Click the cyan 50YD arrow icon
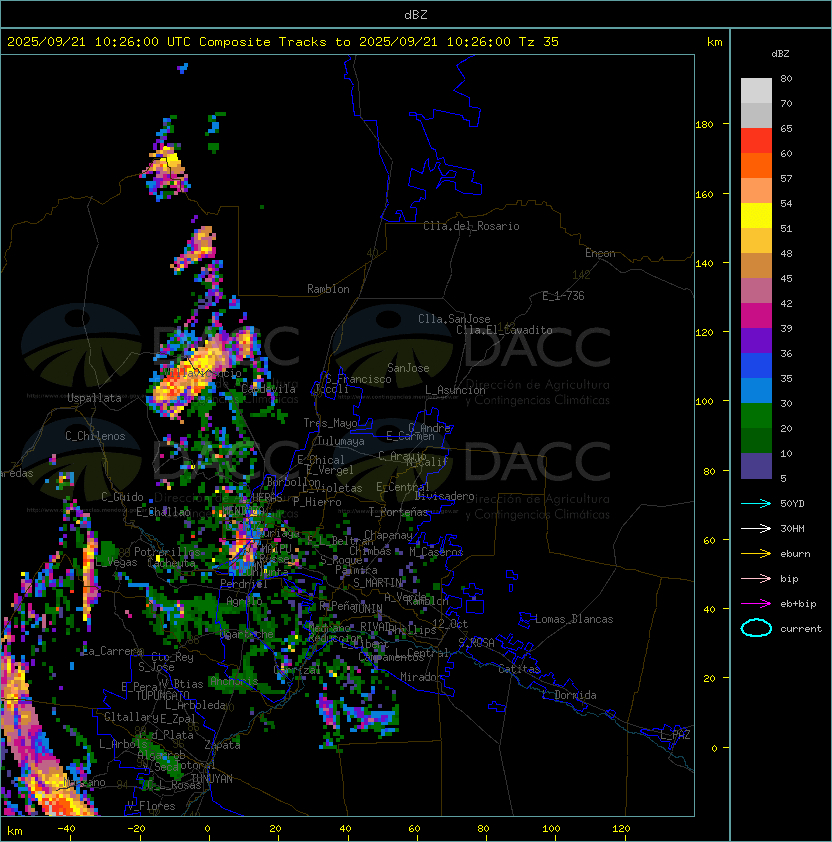Screen dimensions: 832x842 (x=756, y=503)
